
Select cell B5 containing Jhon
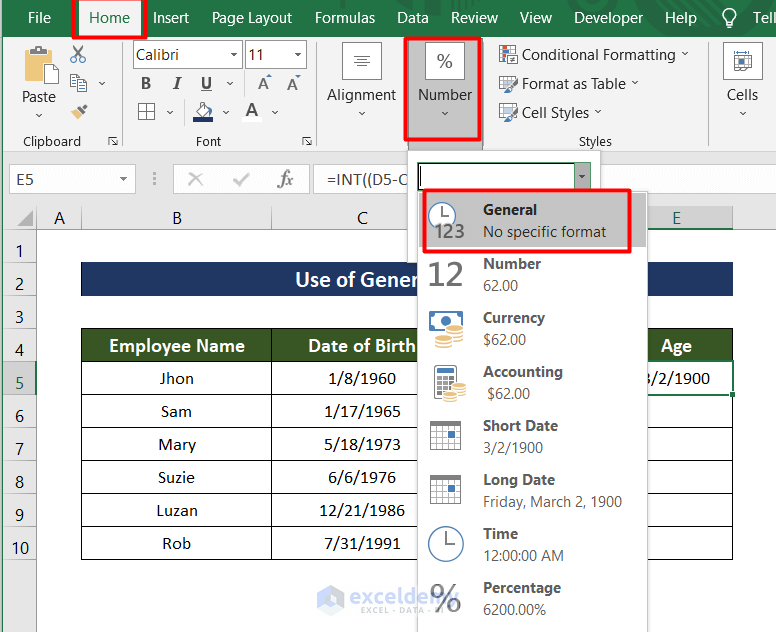click(x=176, y=379)
